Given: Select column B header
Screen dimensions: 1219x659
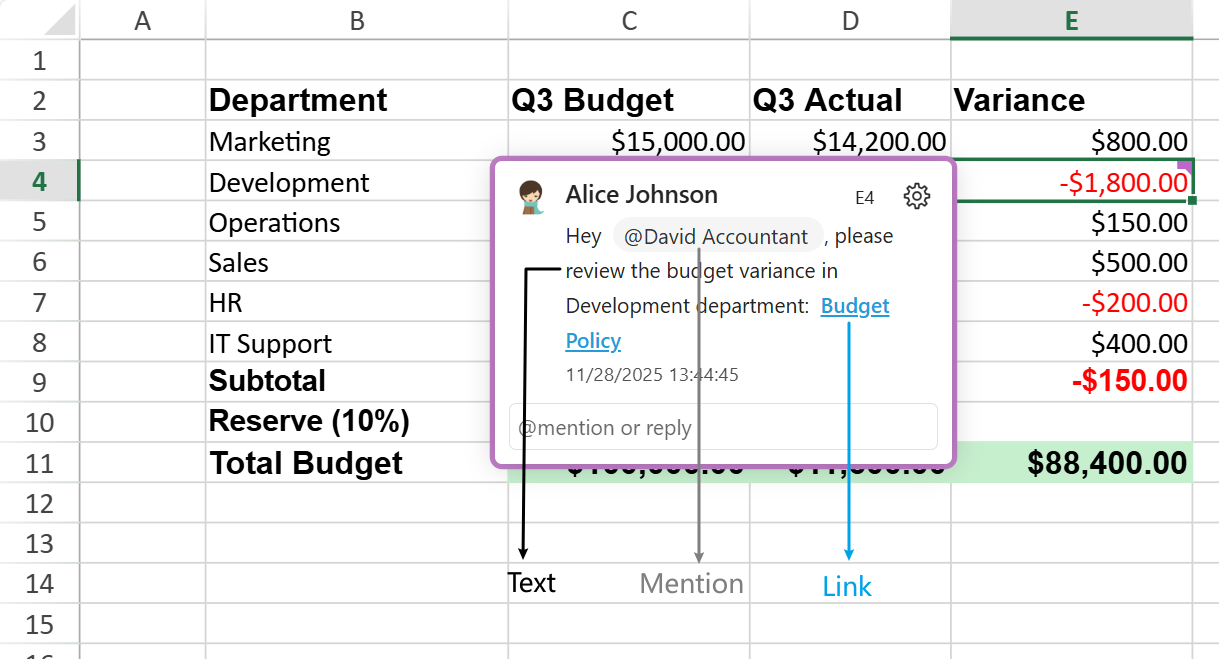Looking at the screenshot, I should (357, 20).
